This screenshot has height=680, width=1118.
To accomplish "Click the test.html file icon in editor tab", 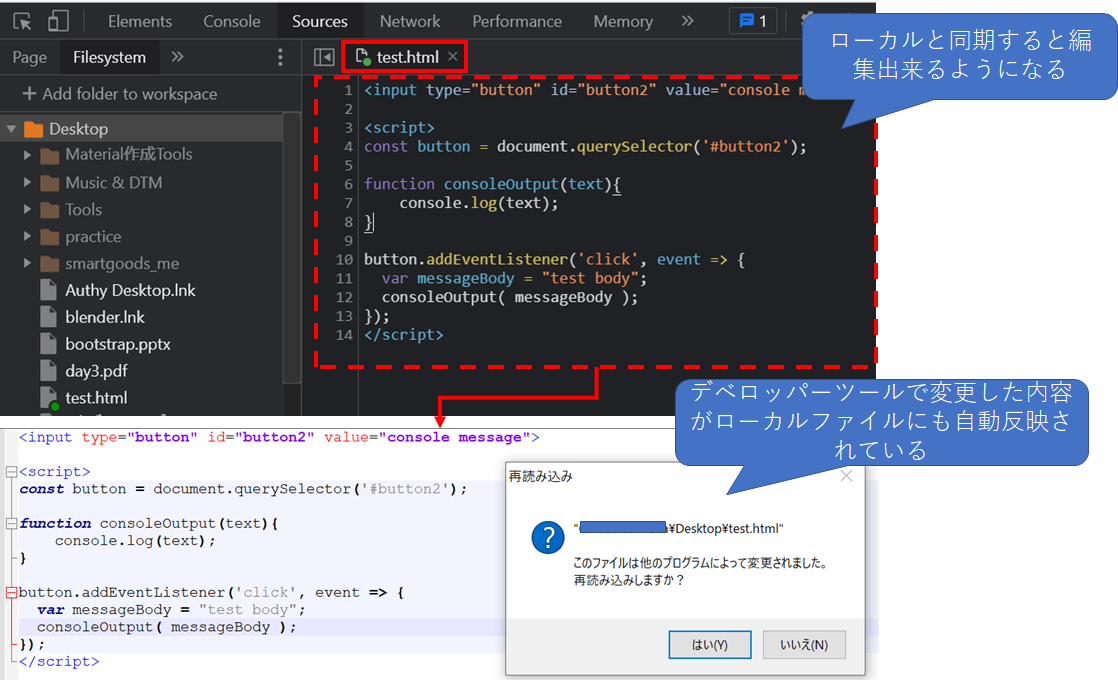I will click(x=363, y=58).
